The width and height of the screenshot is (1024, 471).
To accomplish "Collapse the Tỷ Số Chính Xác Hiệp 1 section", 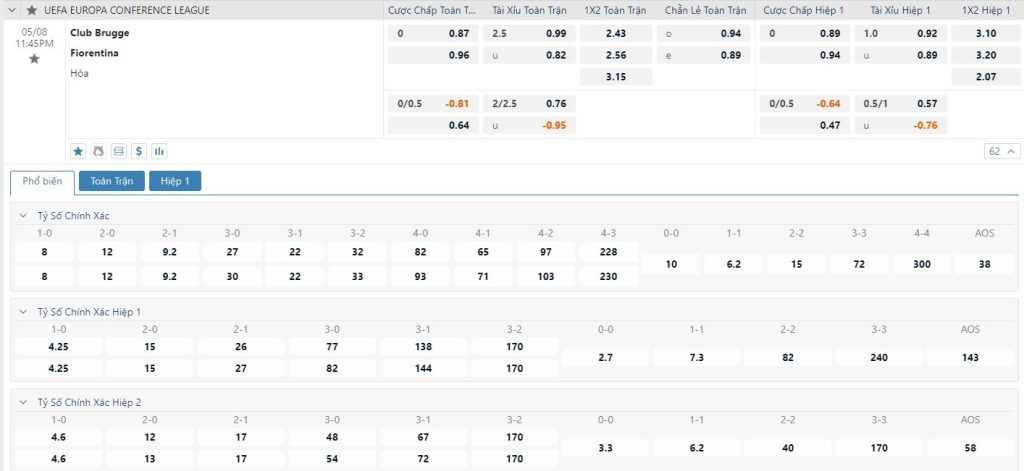I will (x=24, y=311).
